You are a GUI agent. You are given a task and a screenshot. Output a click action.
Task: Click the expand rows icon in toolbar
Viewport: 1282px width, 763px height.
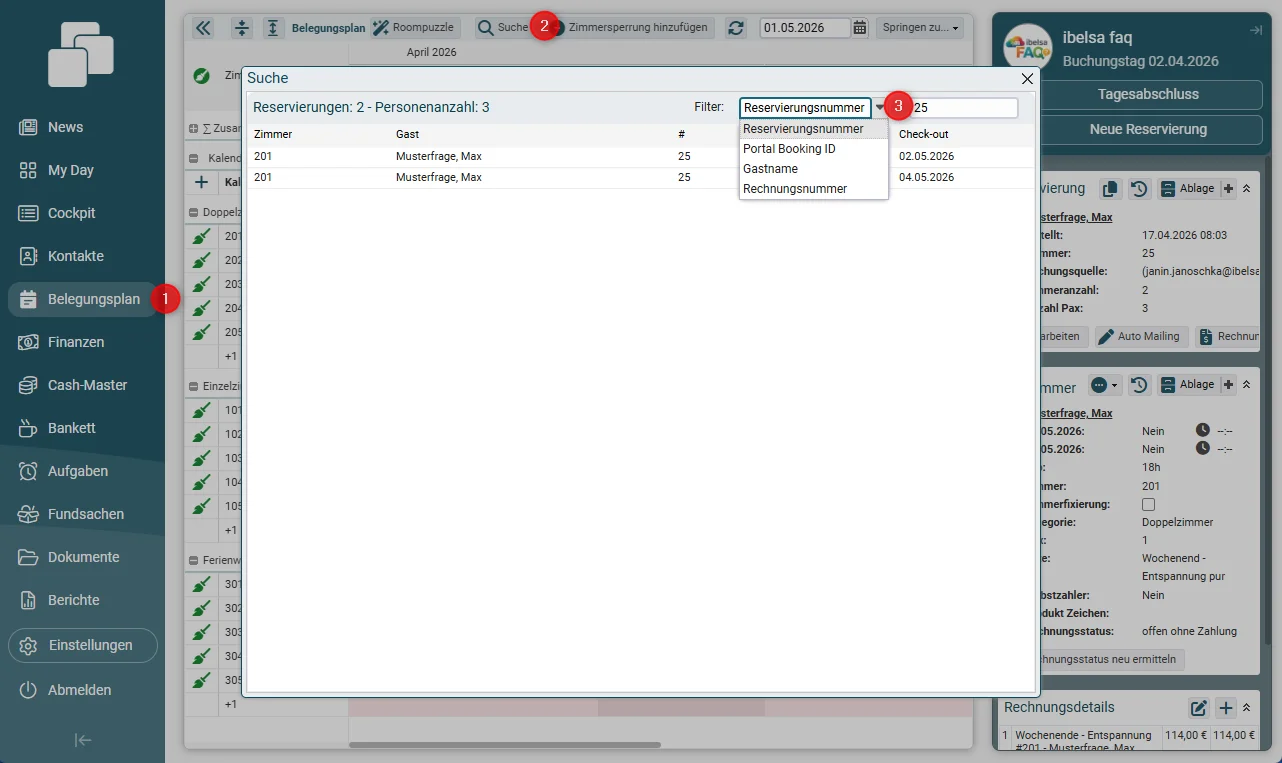click(274, 28)
